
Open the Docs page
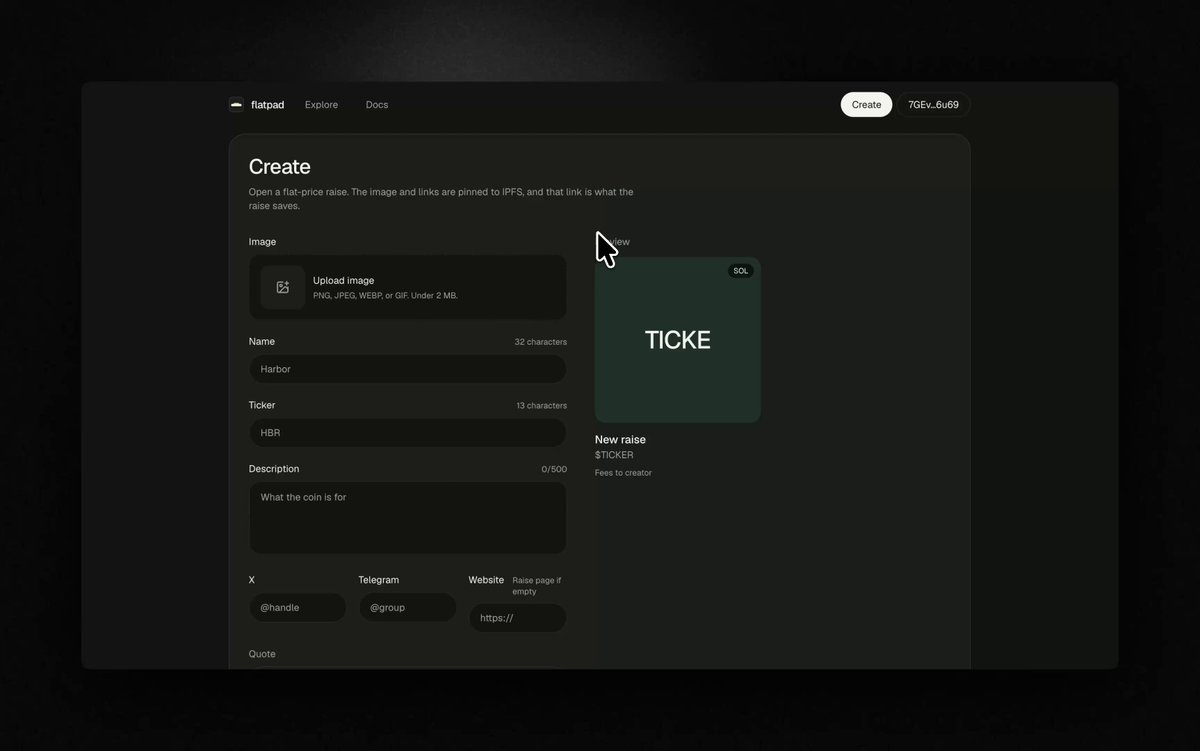point(377,105)
